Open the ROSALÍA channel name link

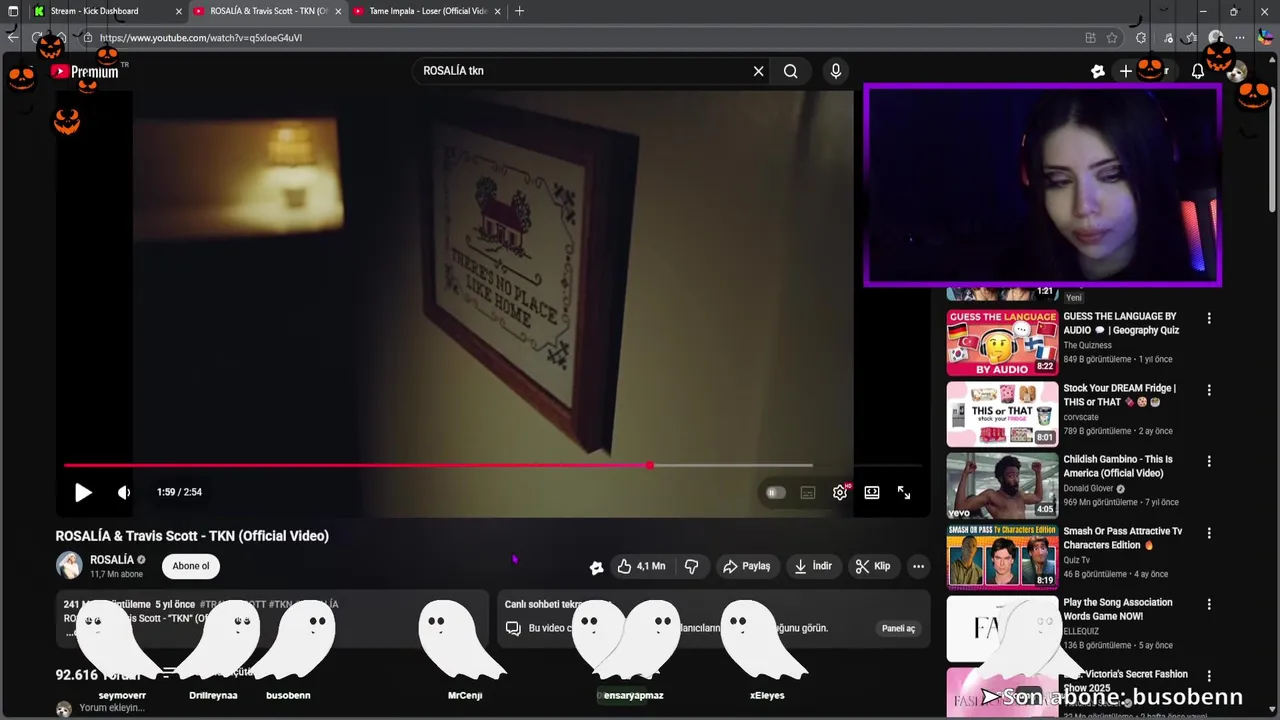111,560
